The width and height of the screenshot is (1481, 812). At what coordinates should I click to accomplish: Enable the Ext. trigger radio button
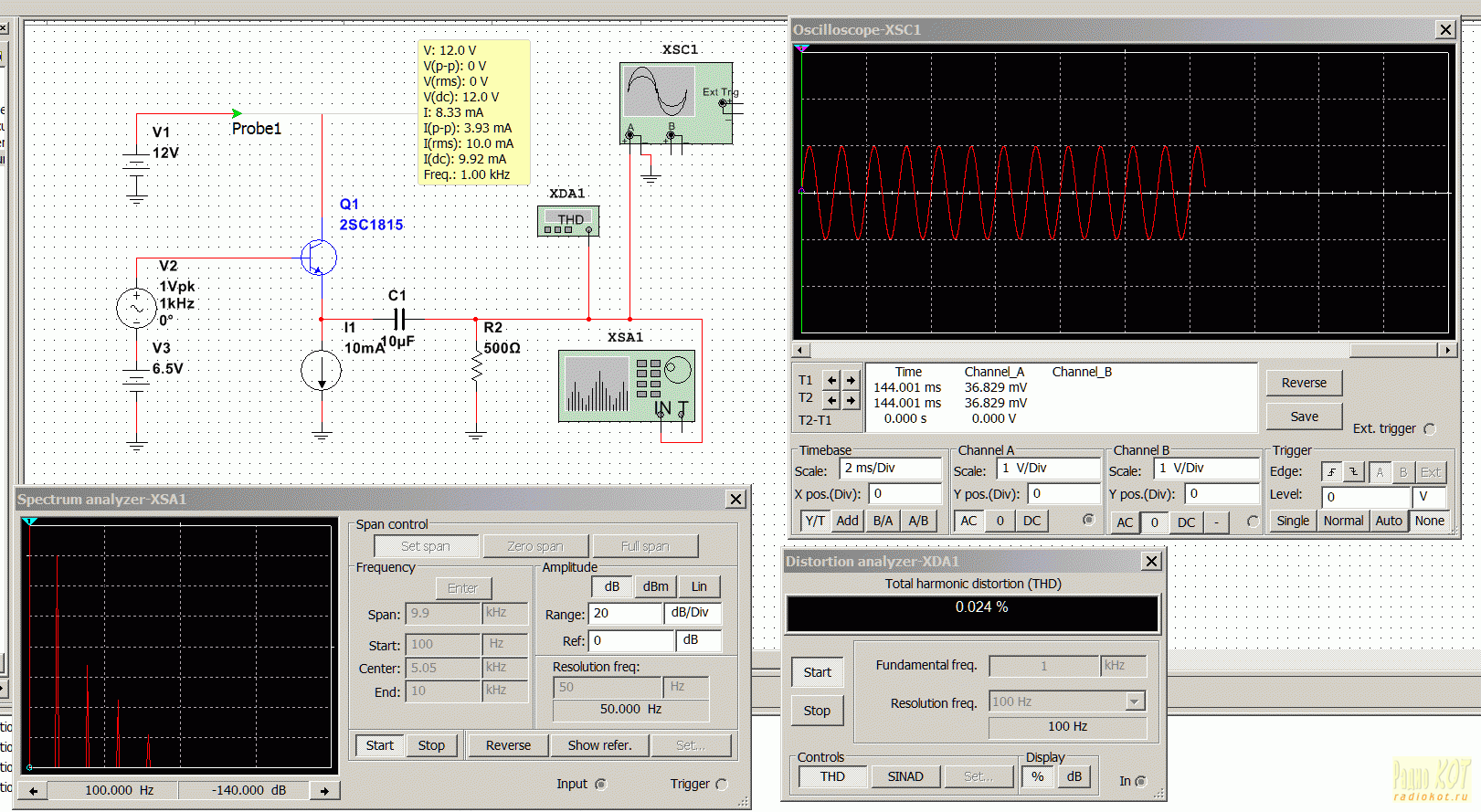point(1429,429)
